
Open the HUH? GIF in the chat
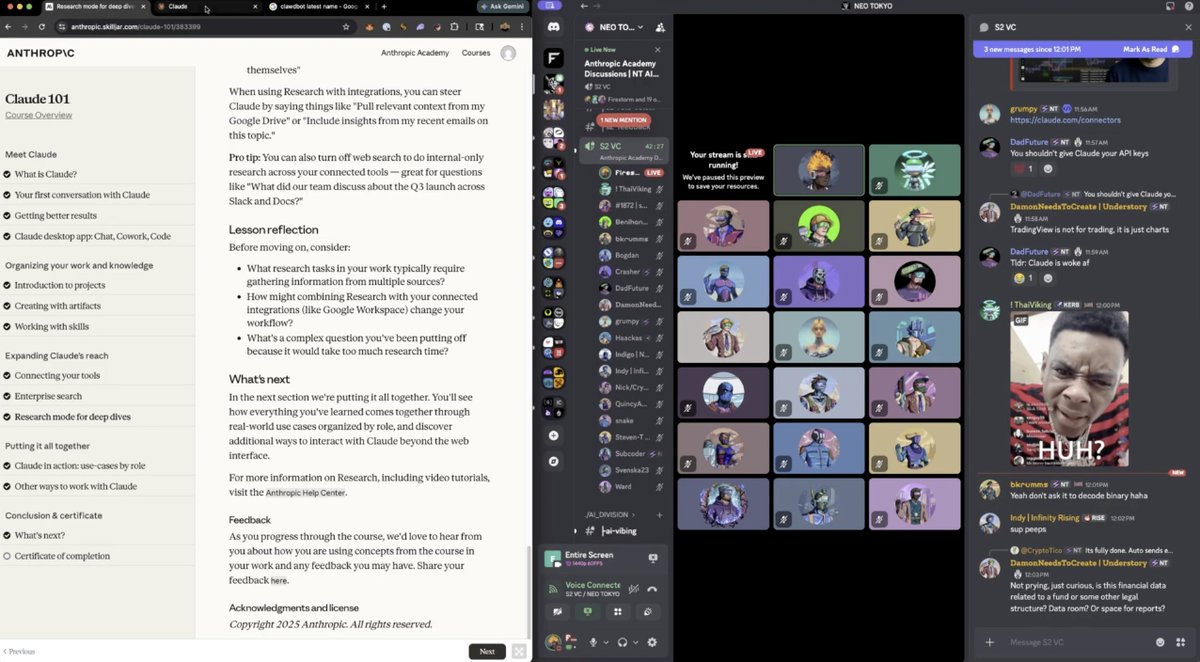click(x=1069, y=388)
